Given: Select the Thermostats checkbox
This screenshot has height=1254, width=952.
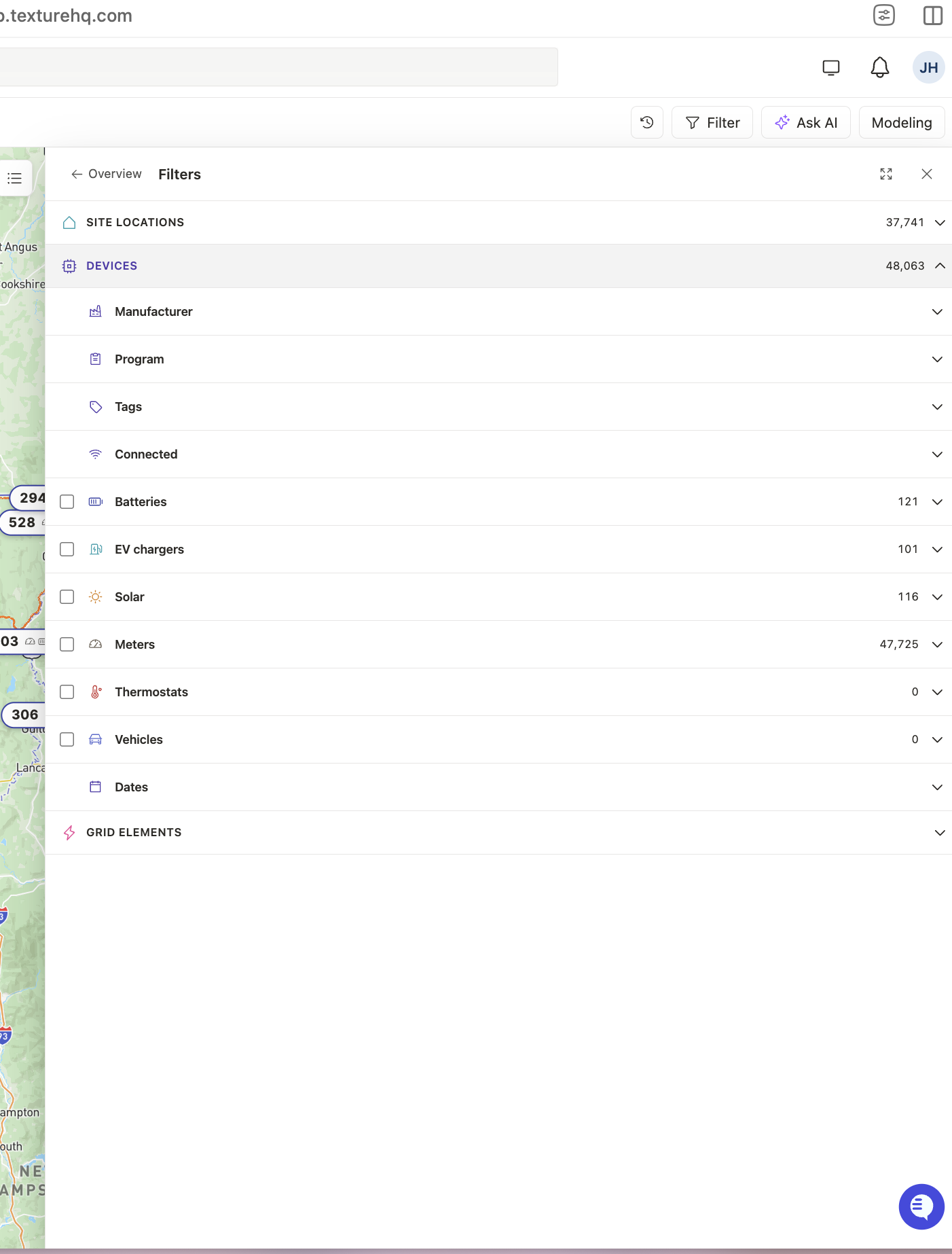Looking at the screenshot, I should click(67, 692).
